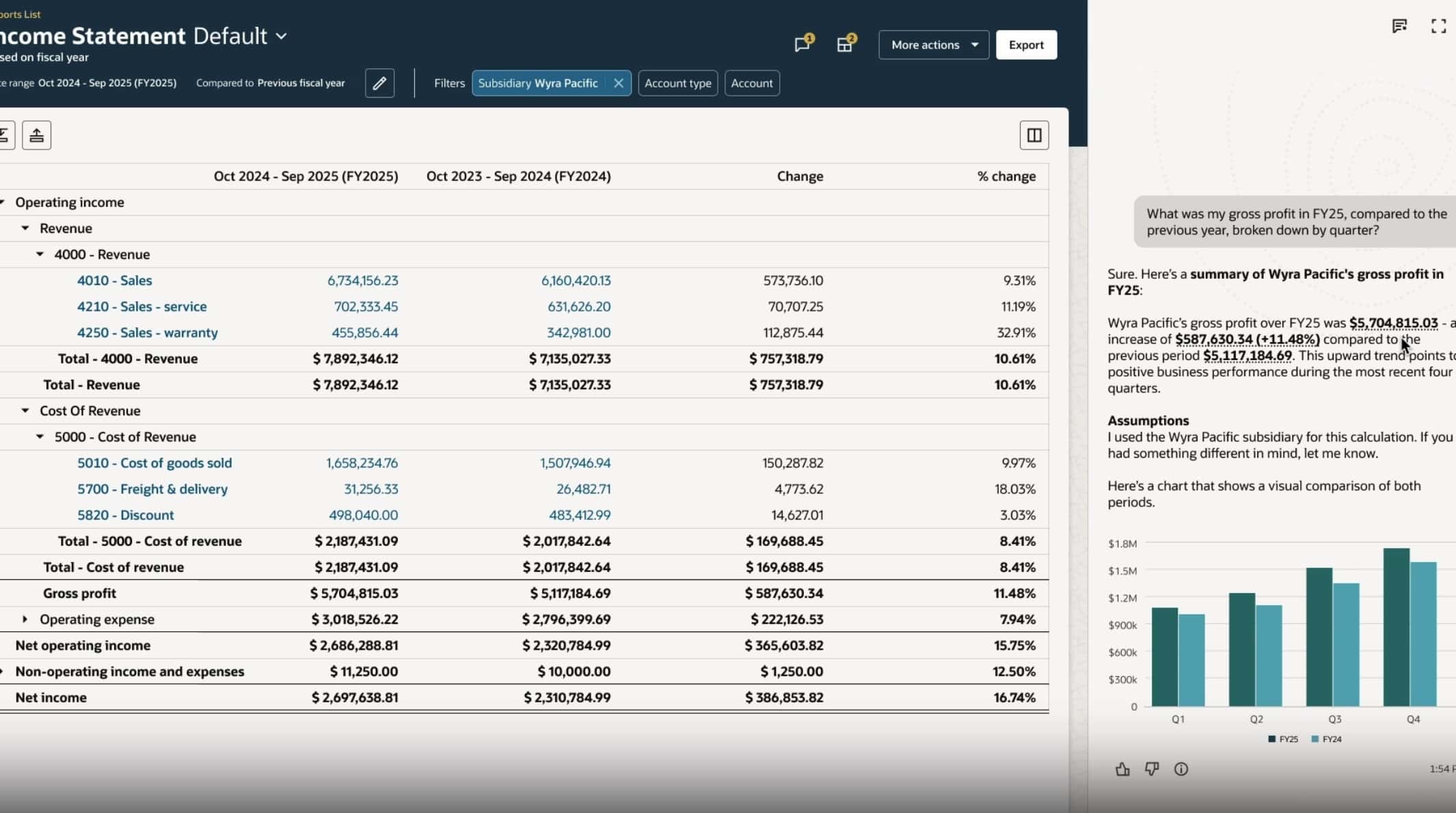This screenshot has width=1456, height=813.
Task: Collapse the 4000 - Revenue group
Action: pos(40,254)
